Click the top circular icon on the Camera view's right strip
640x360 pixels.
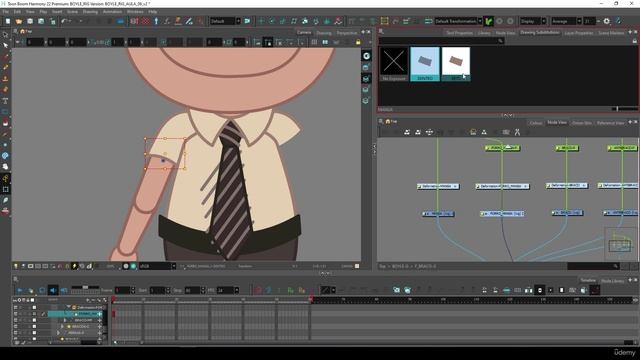click(x=367, y=56)
